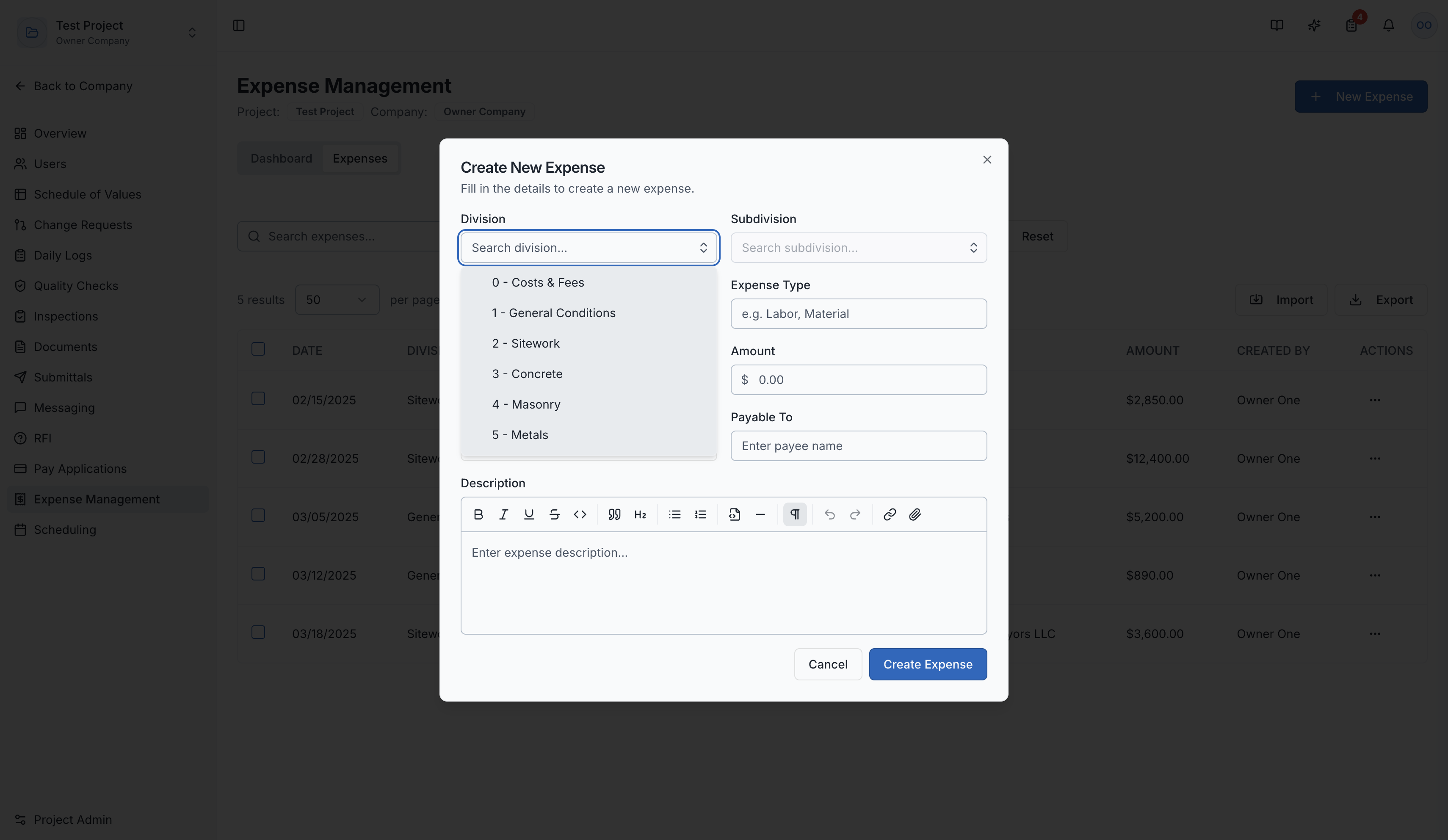Insert inline code formatting icon
This screenshot has height=840, width=1448.
[580, 514]
